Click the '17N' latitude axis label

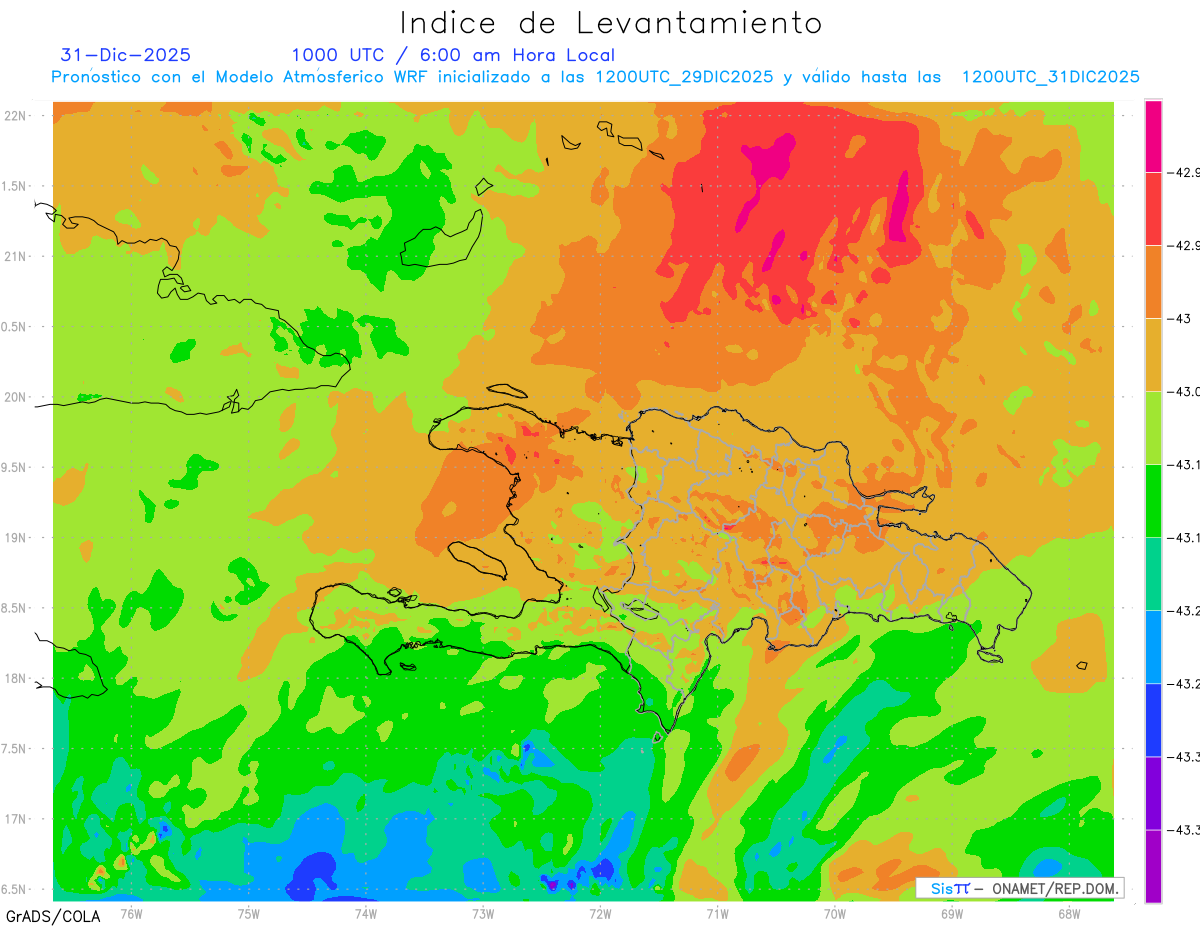17,819
